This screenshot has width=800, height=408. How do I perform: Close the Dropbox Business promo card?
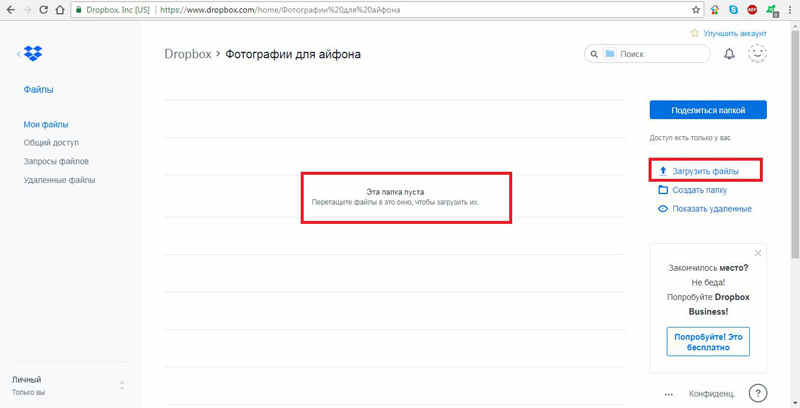(758, 253)
